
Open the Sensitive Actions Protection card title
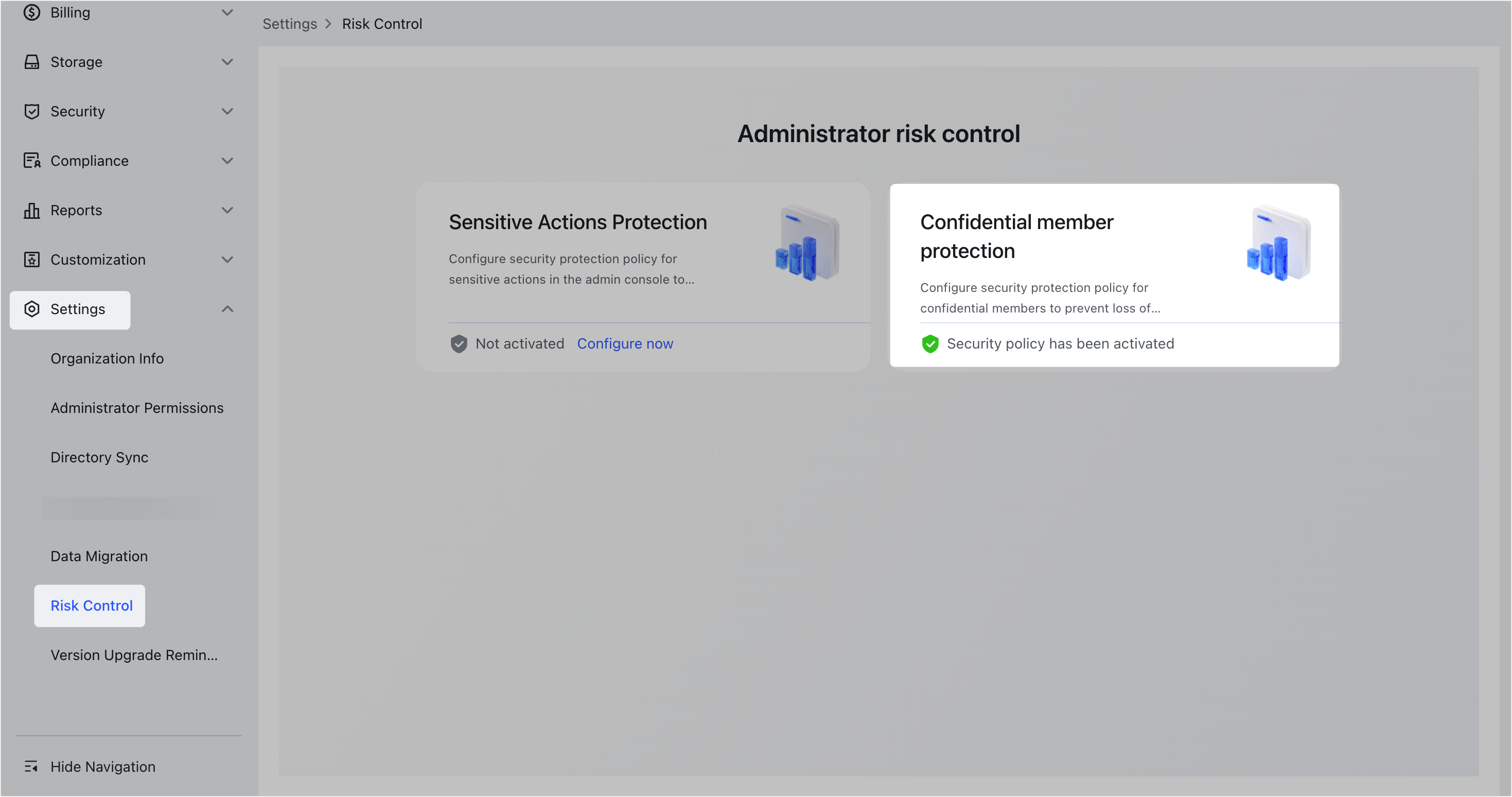577,222
